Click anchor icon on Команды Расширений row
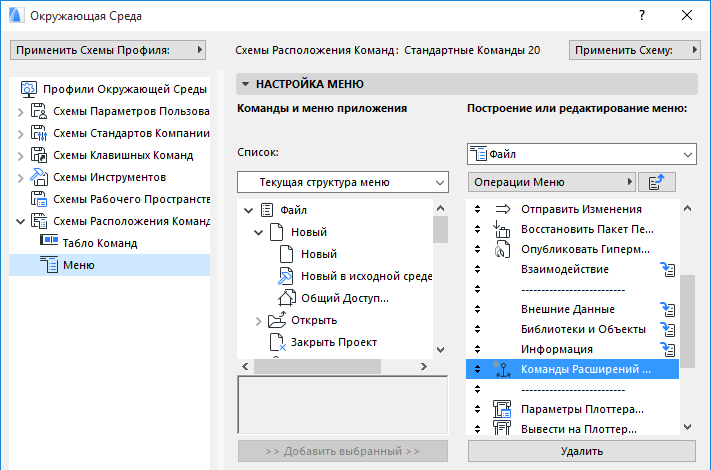The image size is (711, 470). click(x=501, y=369)
